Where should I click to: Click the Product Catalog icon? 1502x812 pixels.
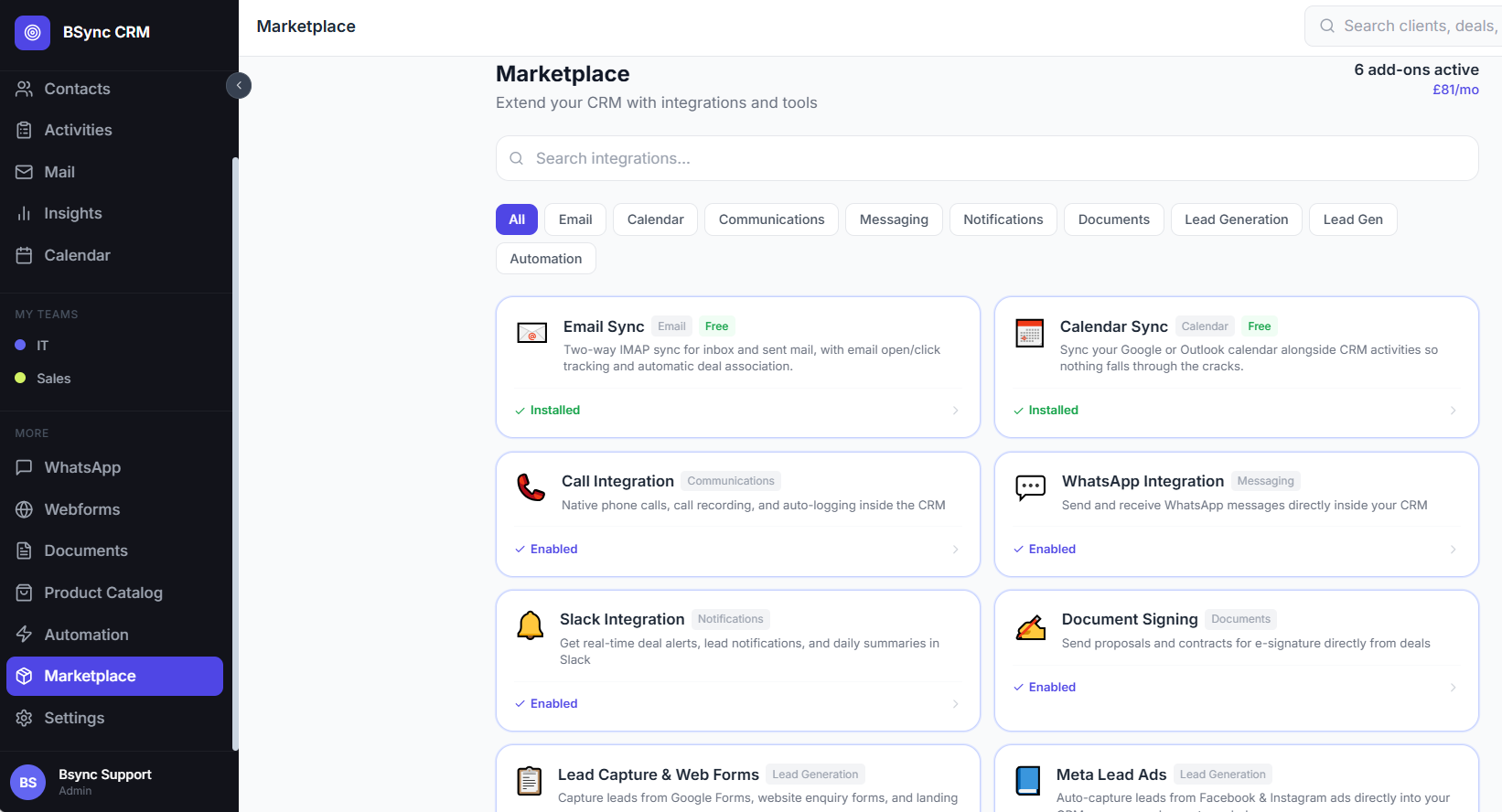[x=24, y=593]
